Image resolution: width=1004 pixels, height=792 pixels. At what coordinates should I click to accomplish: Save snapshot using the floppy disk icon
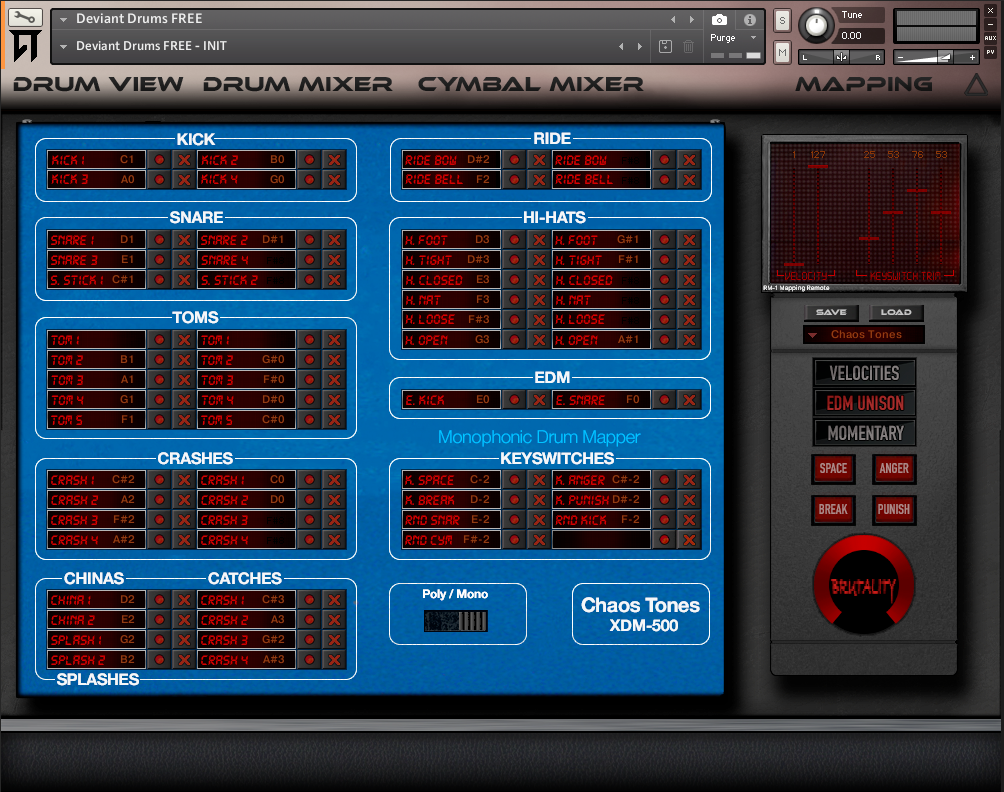[x=665, y=46]
